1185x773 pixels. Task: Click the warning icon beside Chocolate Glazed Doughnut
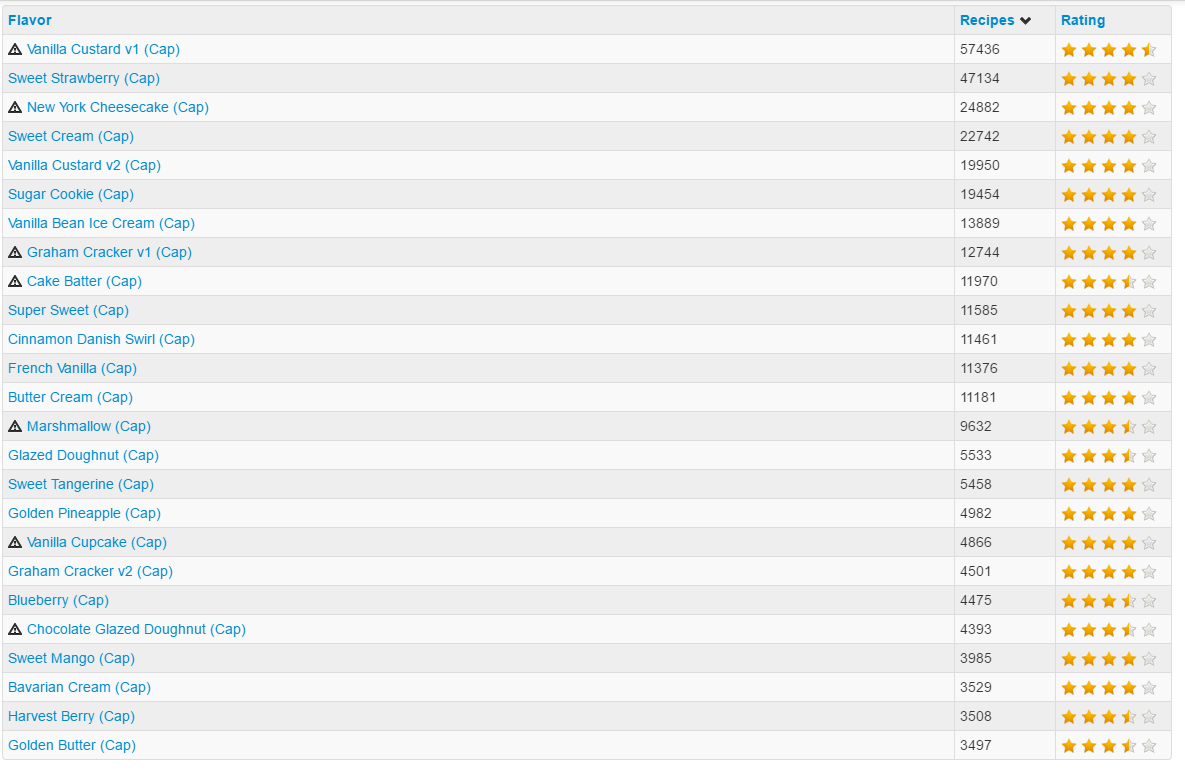[x=15, y=629]
